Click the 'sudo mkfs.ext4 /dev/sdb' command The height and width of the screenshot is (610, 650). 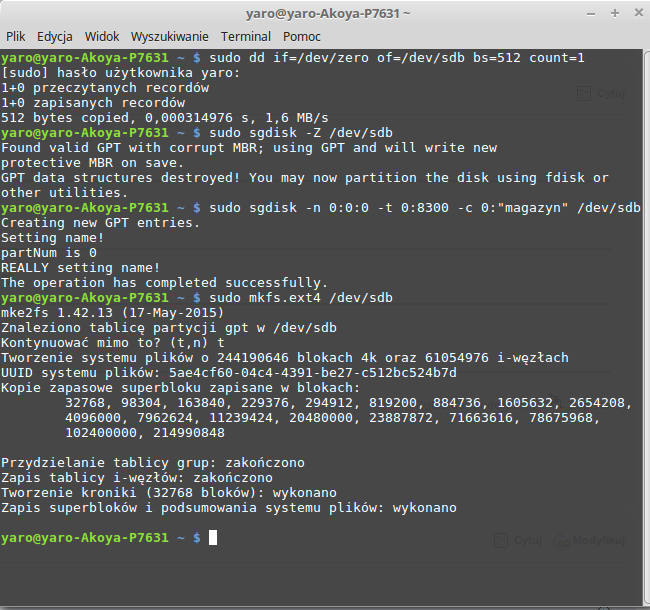[x=301, y=298]
